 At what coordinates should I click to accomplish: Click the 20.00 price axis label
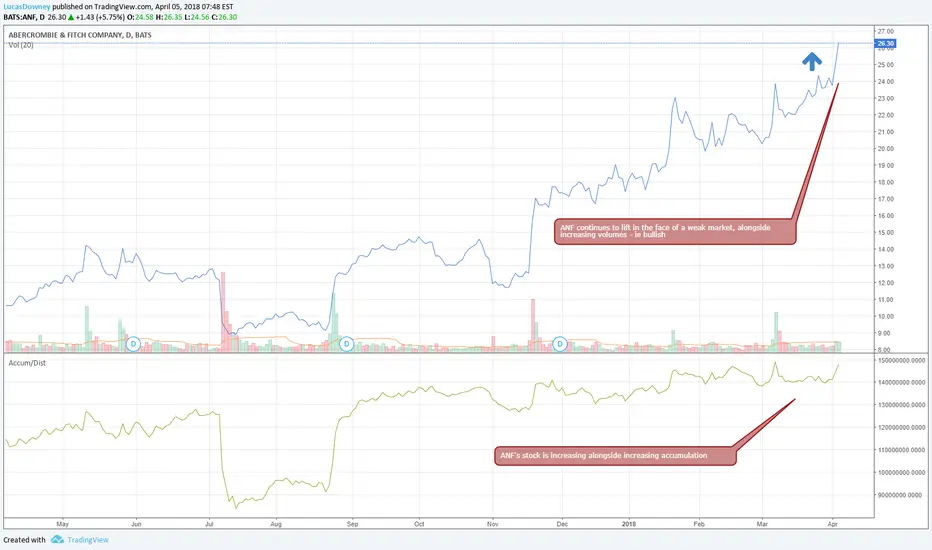(x=886, y=149)
